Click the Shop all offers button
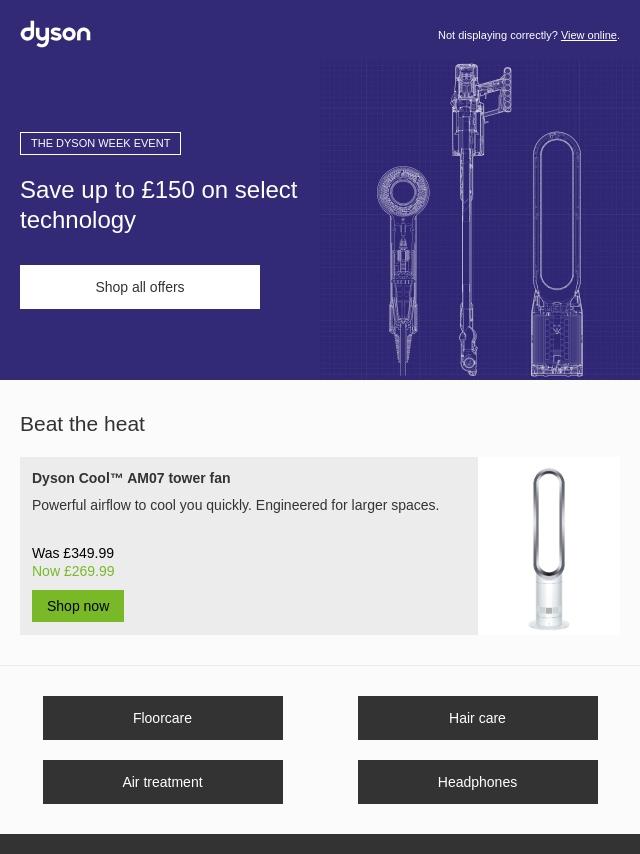This screenshot has width=640, height=854. pyautogui.click(x=140, y=287)
